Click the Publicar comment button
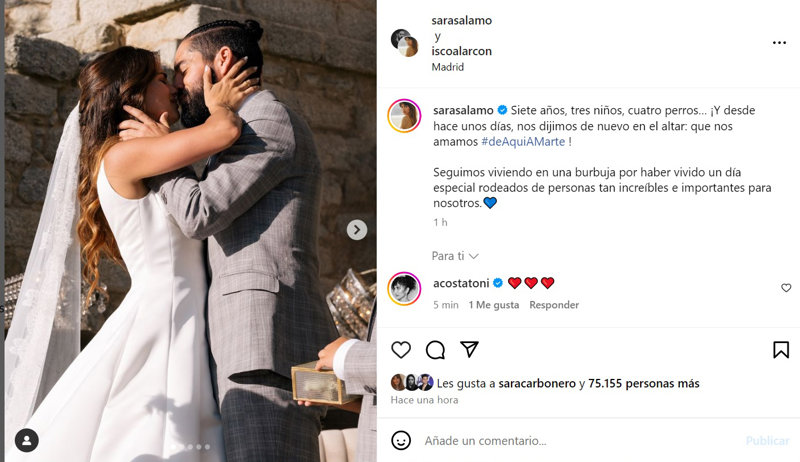The height and width of the screenshot is (462, 800). click(x=767, y=441)
